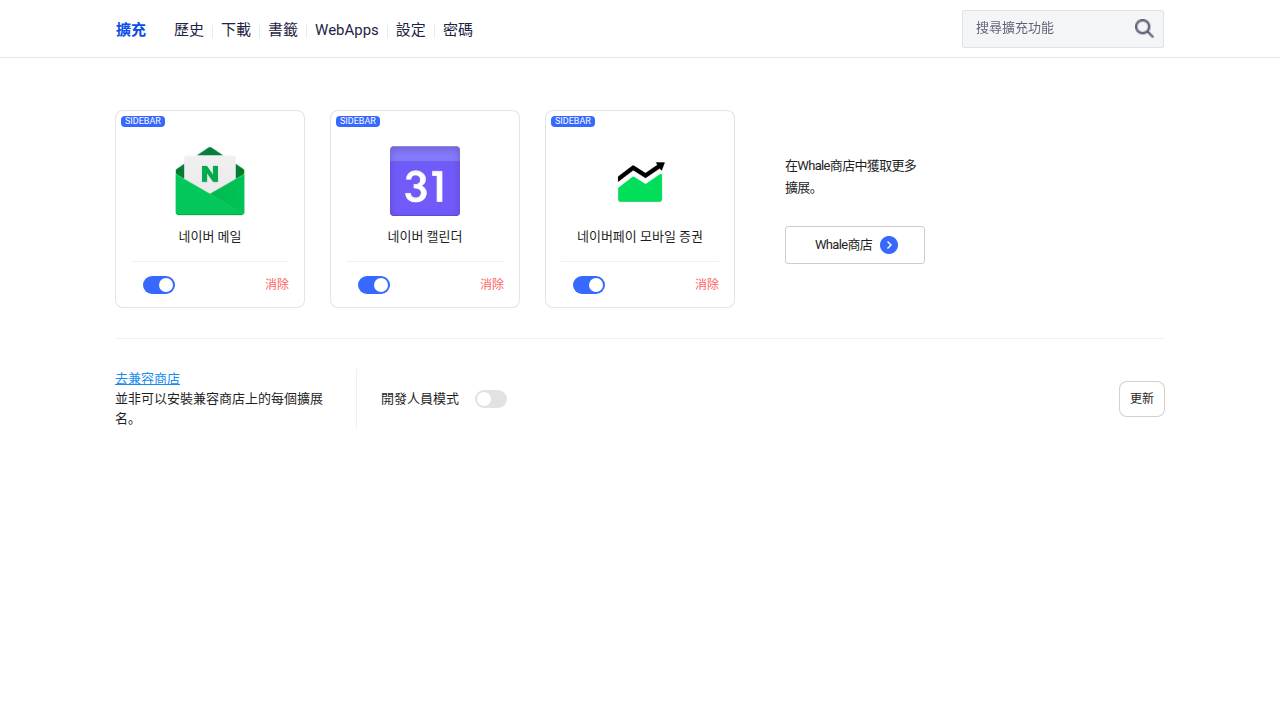Click the 네이버 캘린더 extension name
1280x720 pixels.
[x=425, y=237]
